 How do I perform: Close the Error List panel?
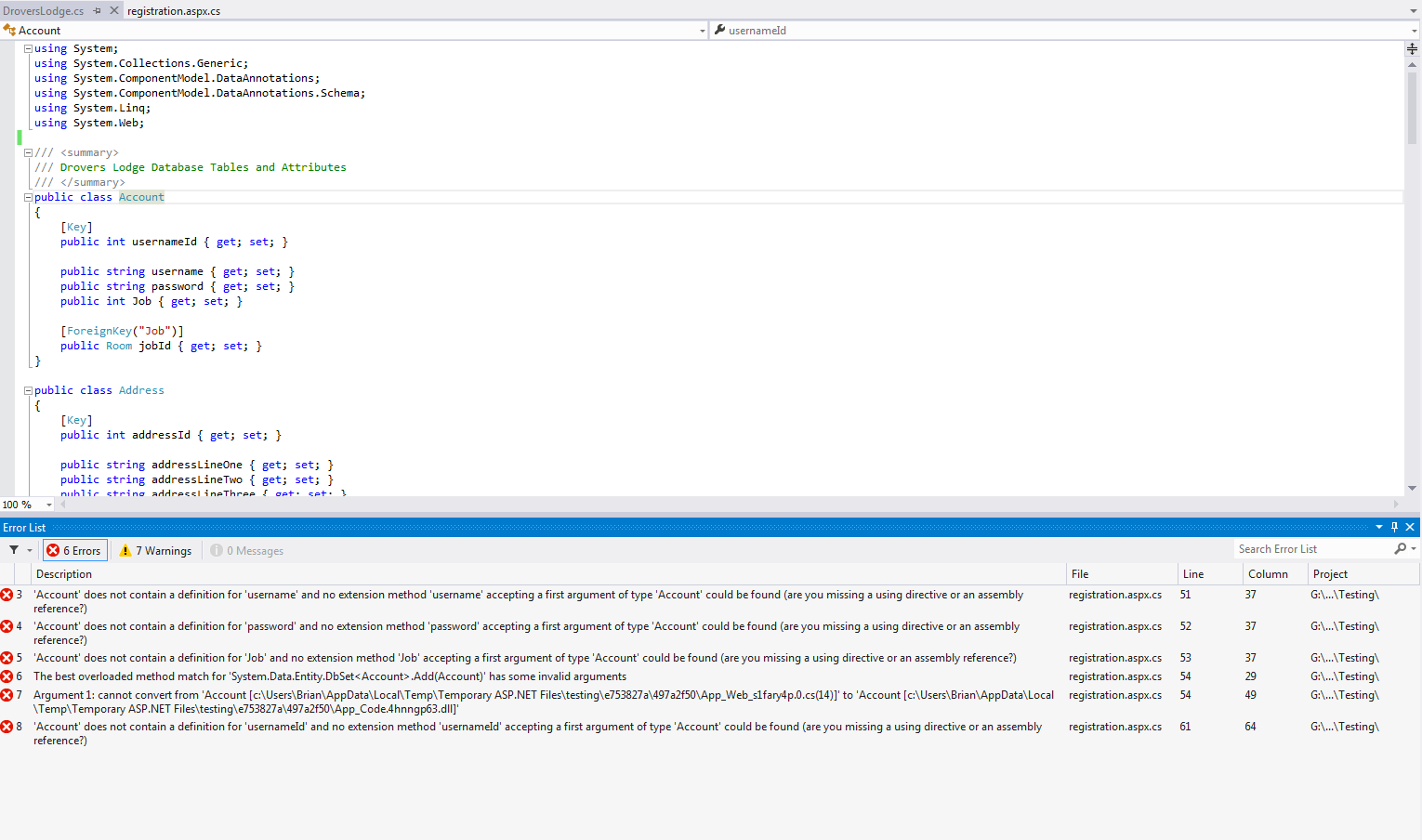pyautogui.click(x=1410, y=527)
